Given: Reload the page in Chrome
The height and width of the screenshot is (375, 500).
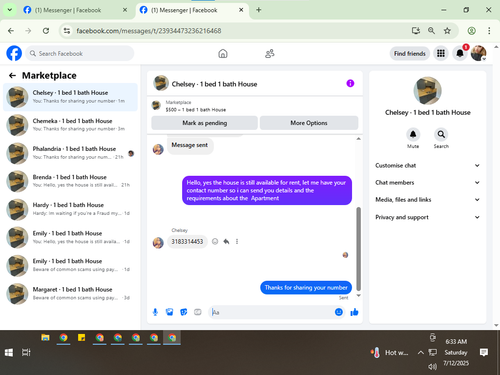Looking at the screenshot, I should (46, 31).
